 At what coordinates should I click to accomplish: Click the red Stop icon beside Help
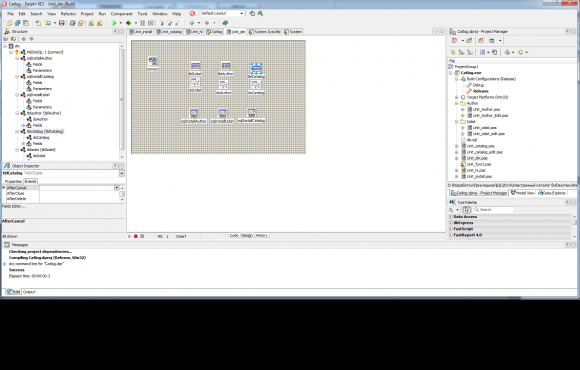pos(192,14)
